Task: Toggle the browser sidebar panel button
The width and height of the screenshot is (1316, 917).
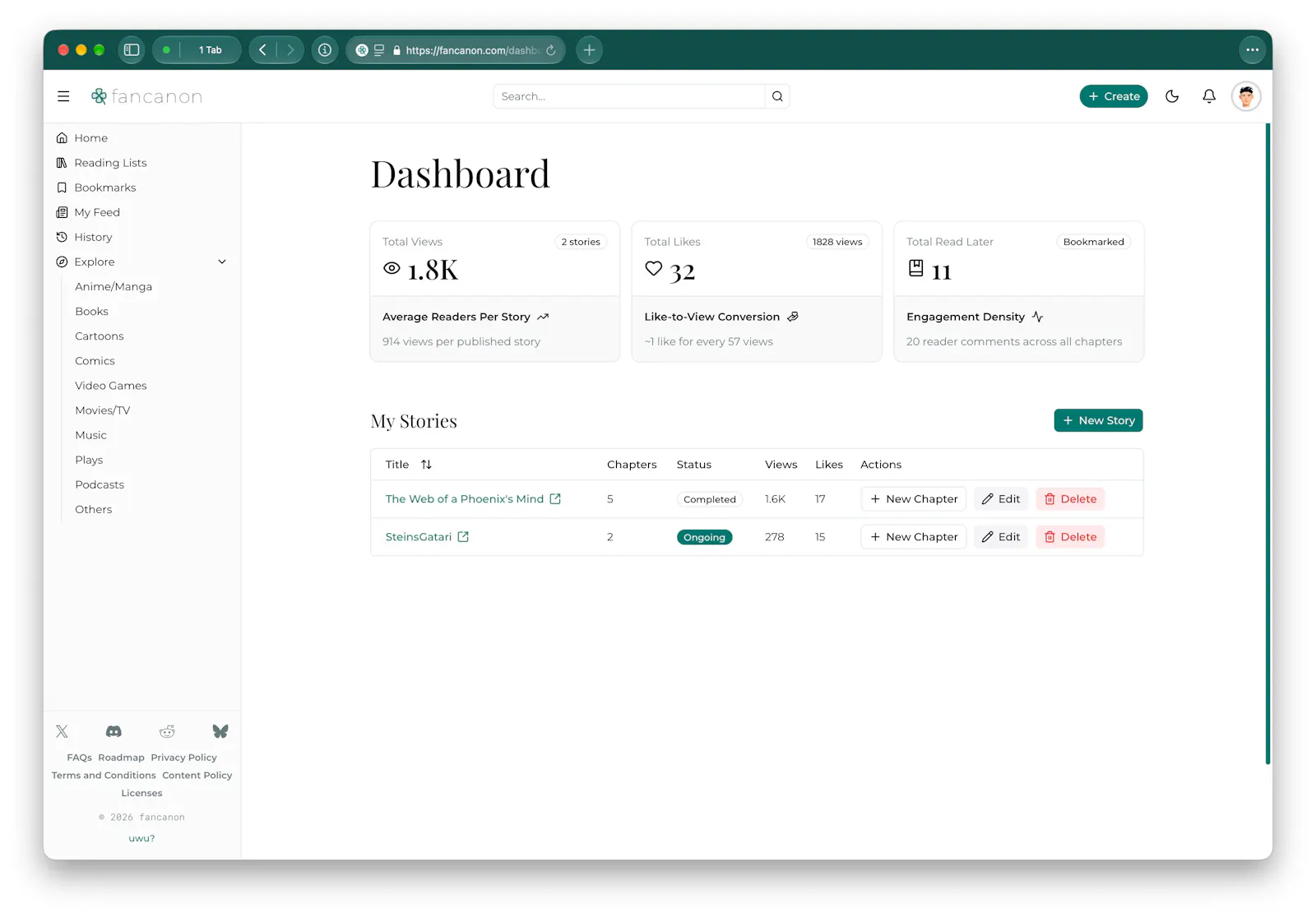Action: (x=132, y=50)
